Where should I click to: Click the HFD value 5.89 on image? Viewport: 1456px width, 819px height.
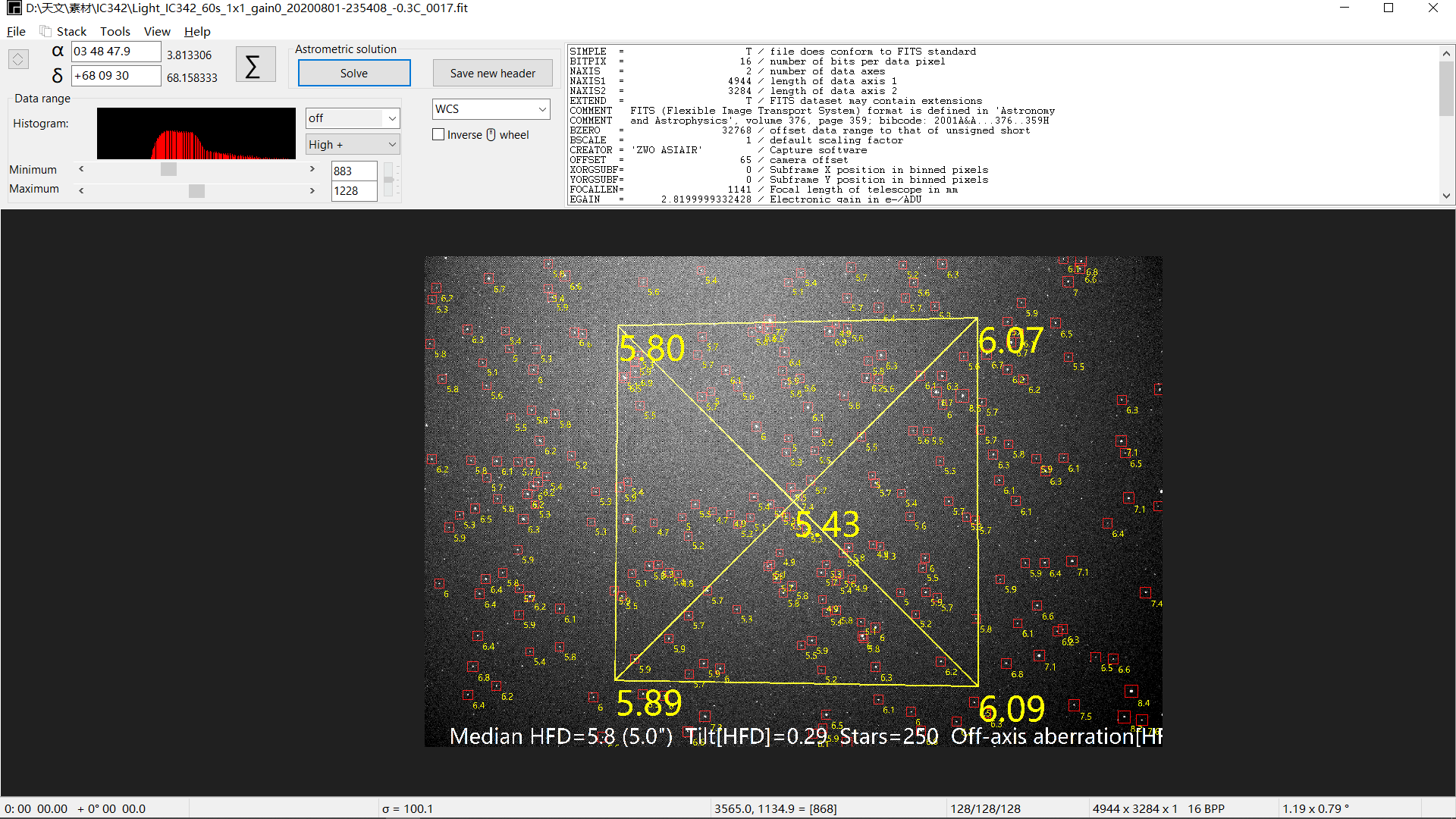pyautogui.click(x=649, y=703)
